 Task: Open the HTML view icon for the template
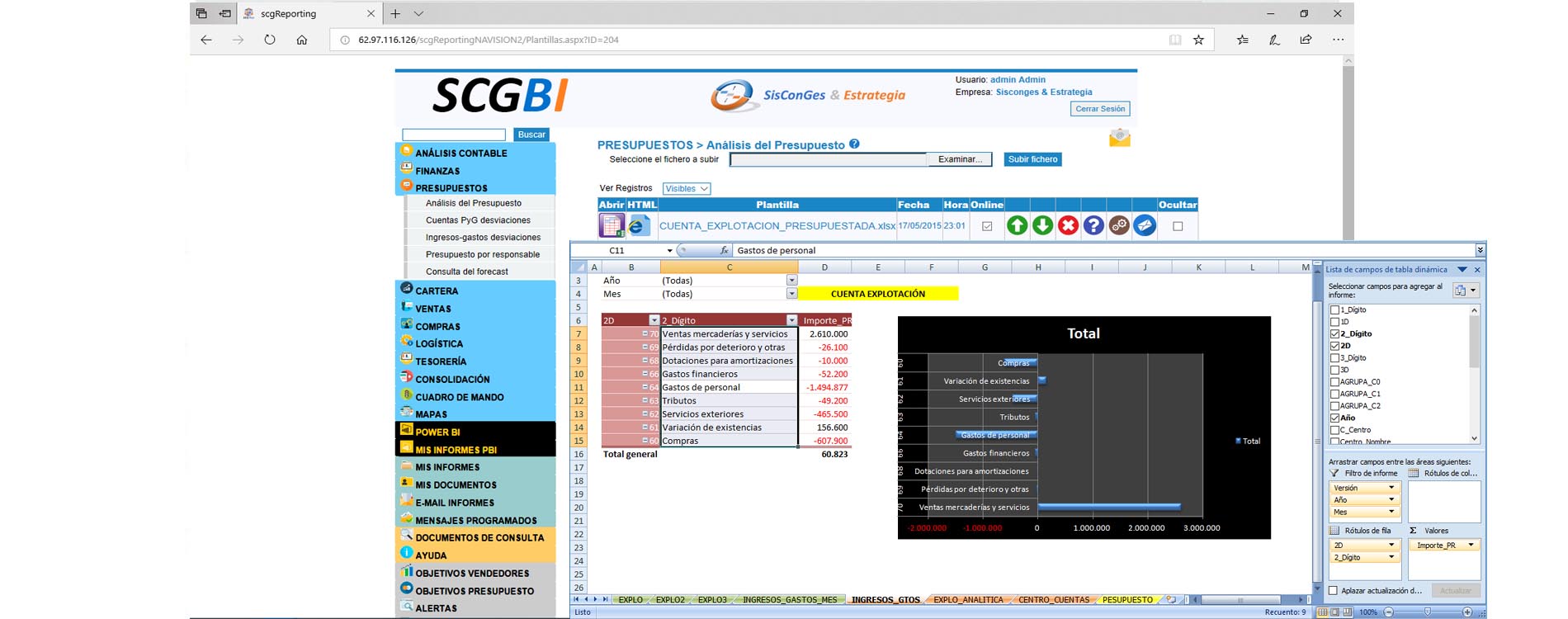pyautogui.click(x=639, y=225)
